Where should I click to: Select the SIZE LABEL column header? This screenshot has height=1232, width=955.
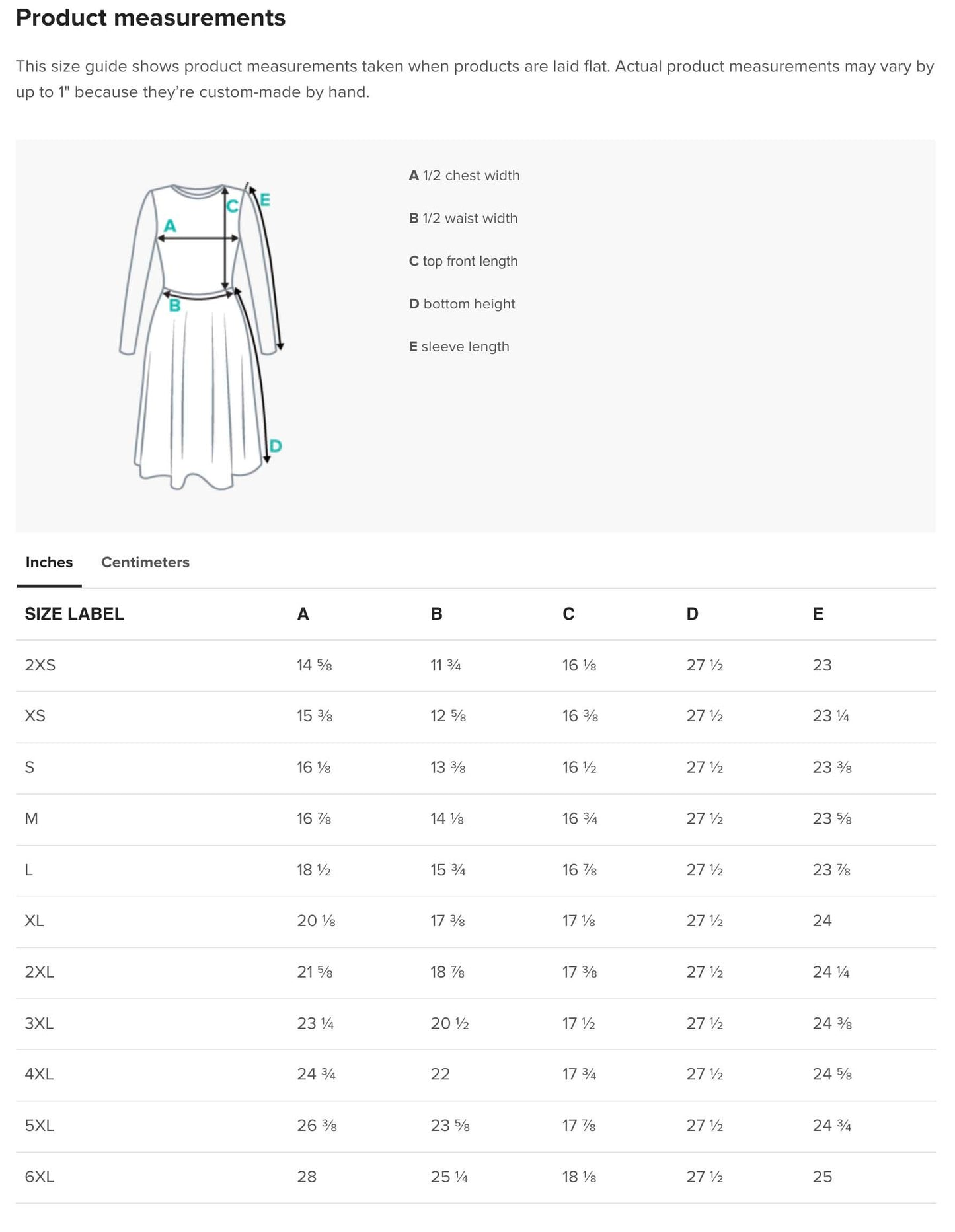click(75, 614)
